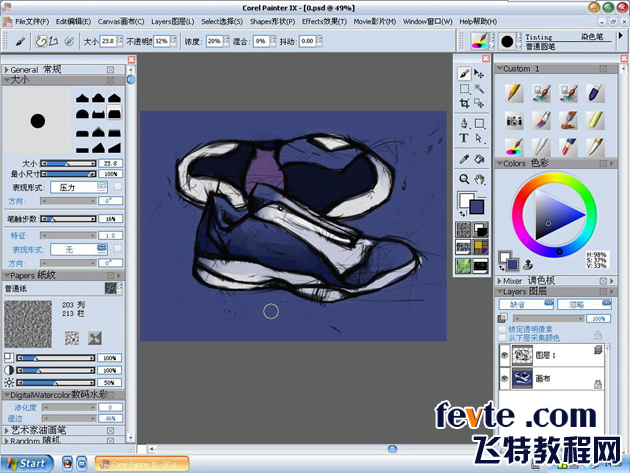Click the 浓度 value field on property bar
Viewport: 630px width, 473px height.
(214, 41)
